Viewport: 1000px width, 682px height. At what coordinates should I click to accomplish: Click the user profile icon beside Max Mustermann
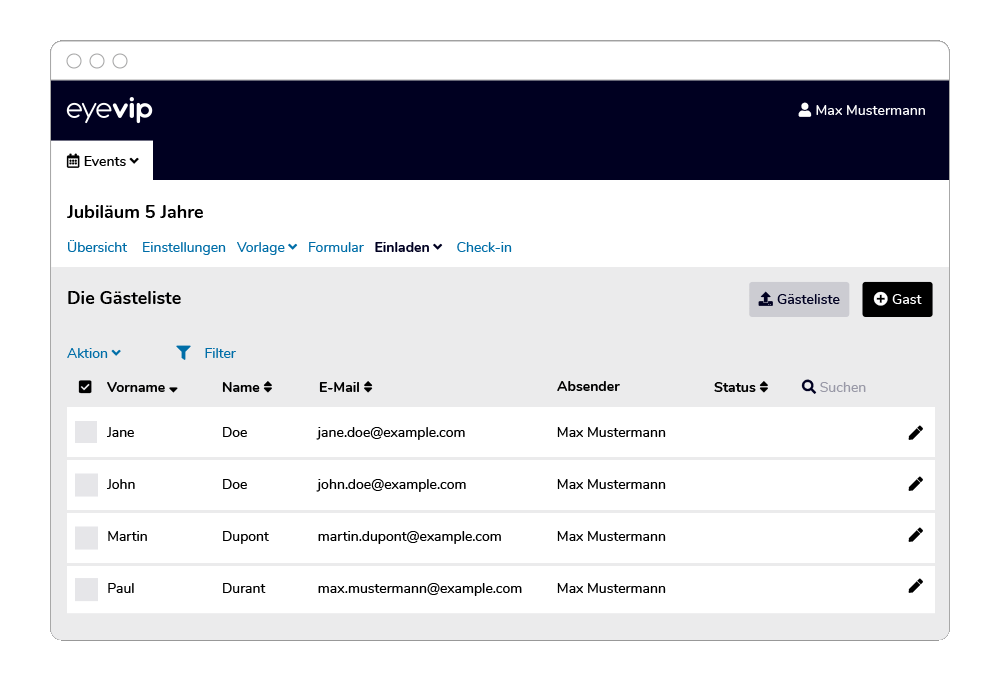click(x=804, y=110)
